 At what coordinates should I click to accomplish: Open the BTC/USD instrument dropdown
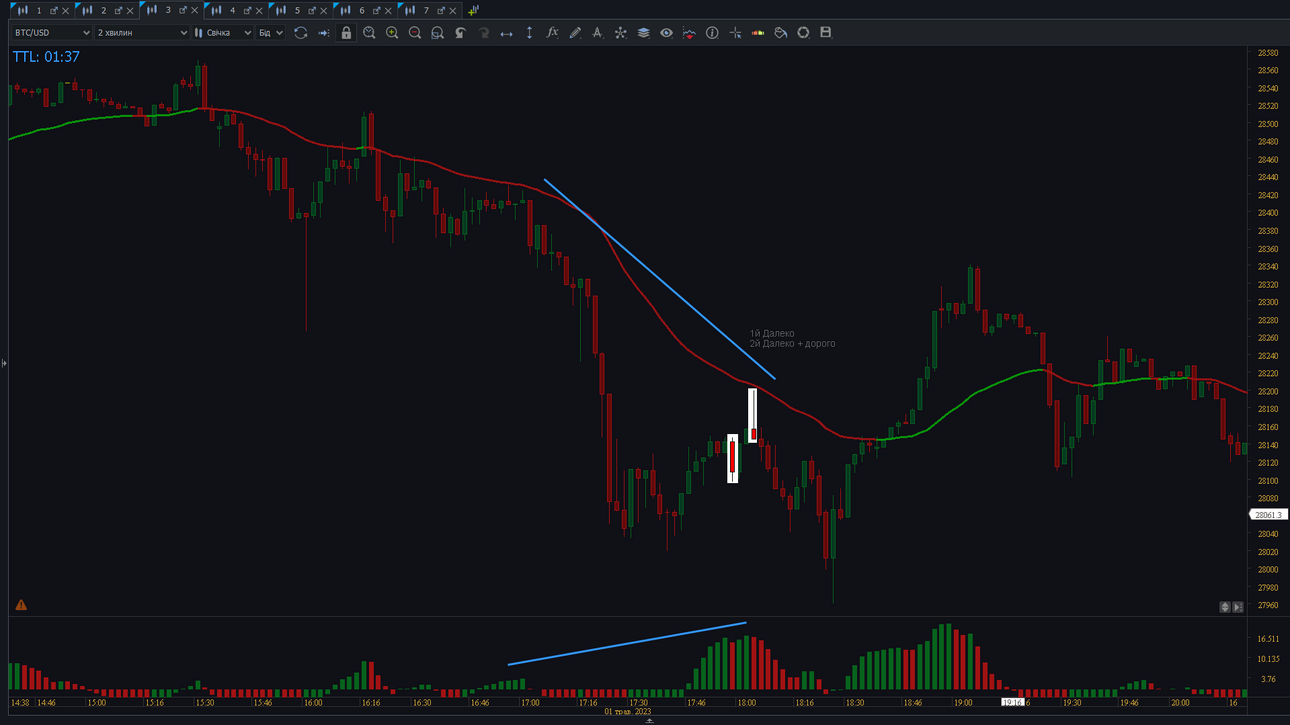(x=52, y=33)
